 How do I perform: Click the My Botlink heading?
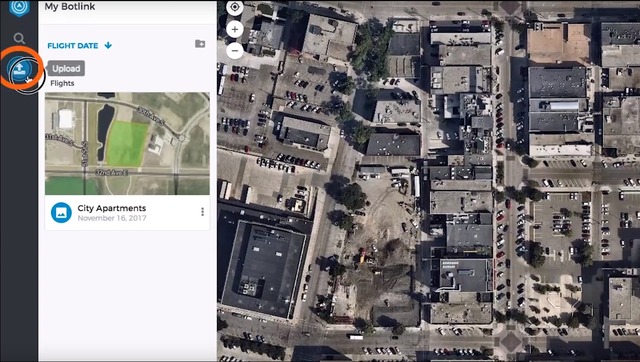tap(70, 7)
